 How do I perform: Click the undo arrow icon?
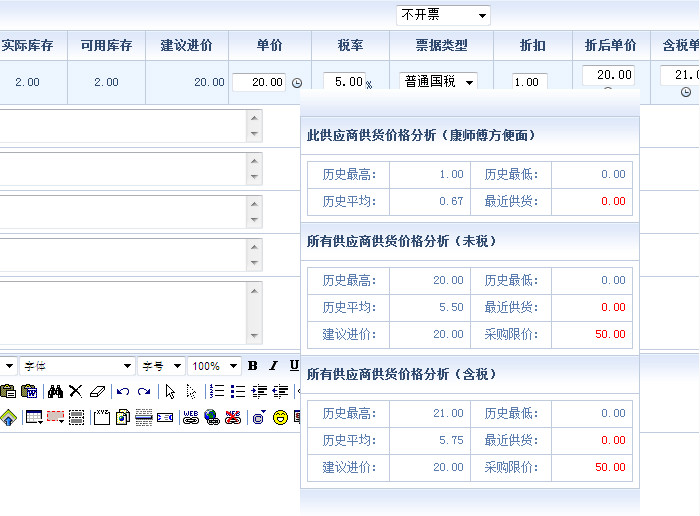tap(123, 391)
